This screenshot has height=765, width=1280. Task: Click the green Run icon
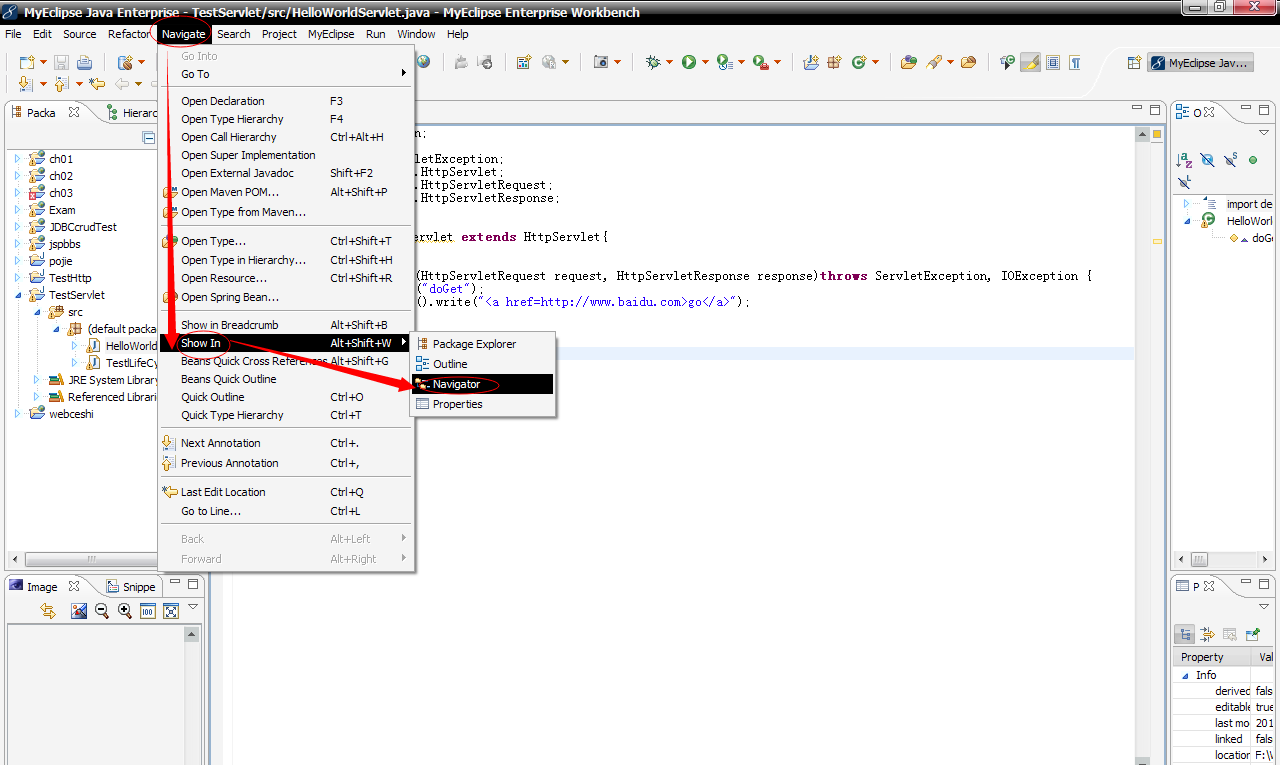click(689, 62)
